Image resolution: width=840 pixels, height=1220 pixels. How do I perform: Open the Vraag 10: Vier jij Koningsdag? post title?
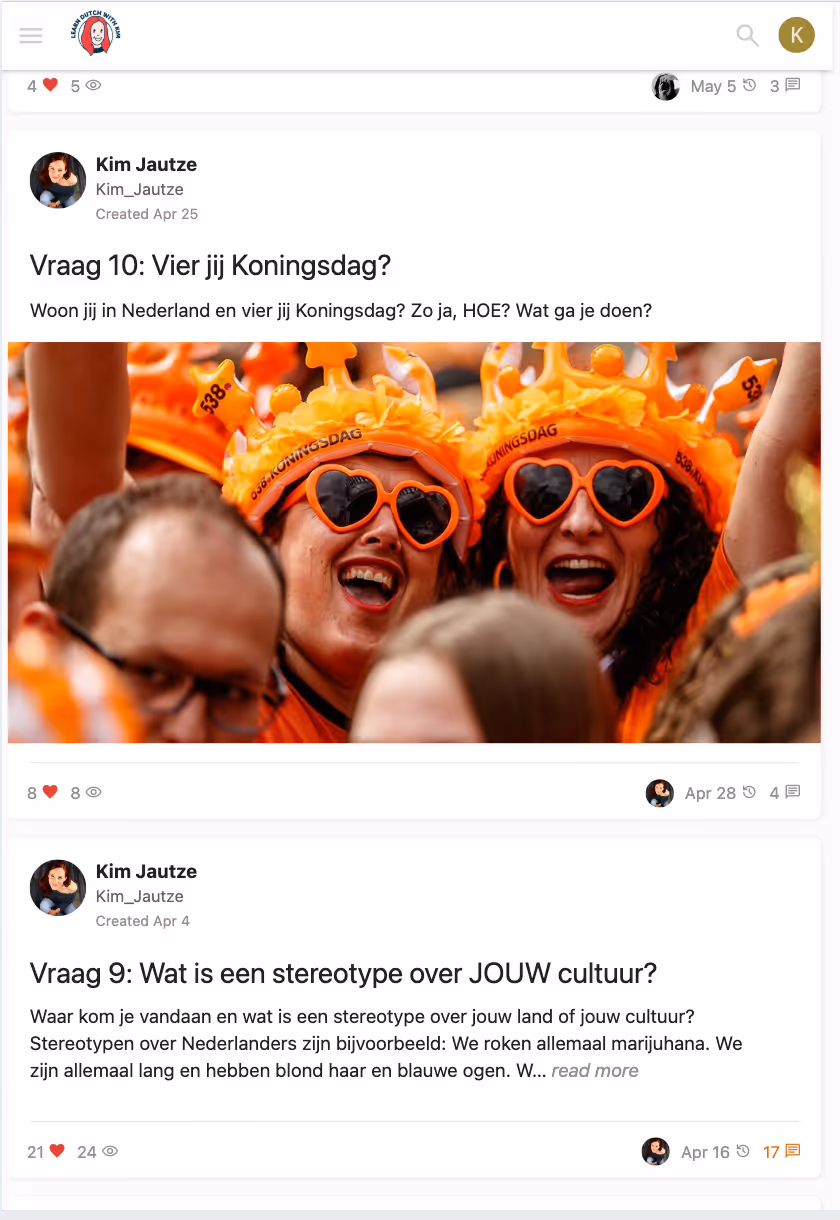[210, 266]
